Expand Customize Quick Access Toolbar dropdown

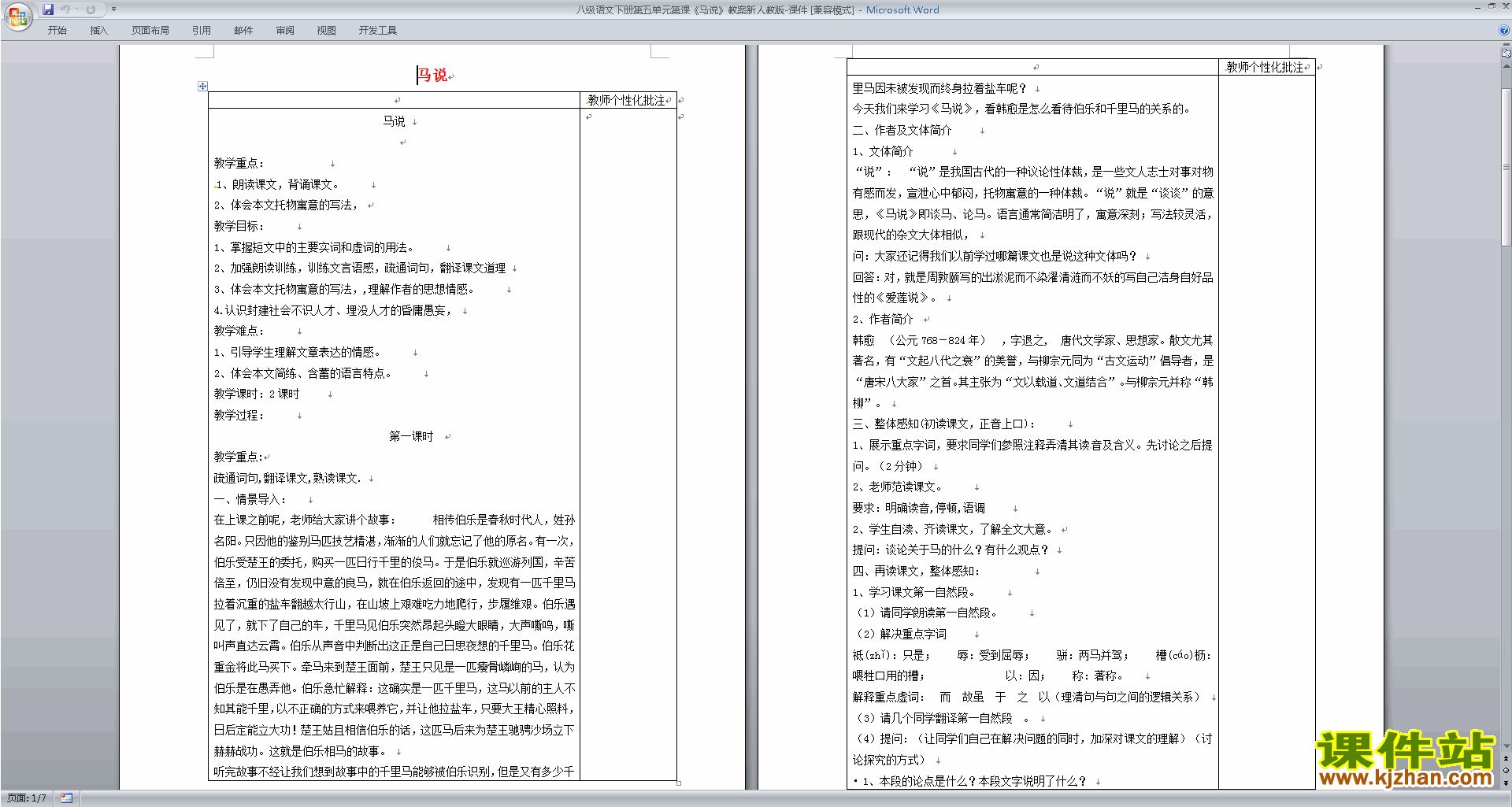point(113,9)
